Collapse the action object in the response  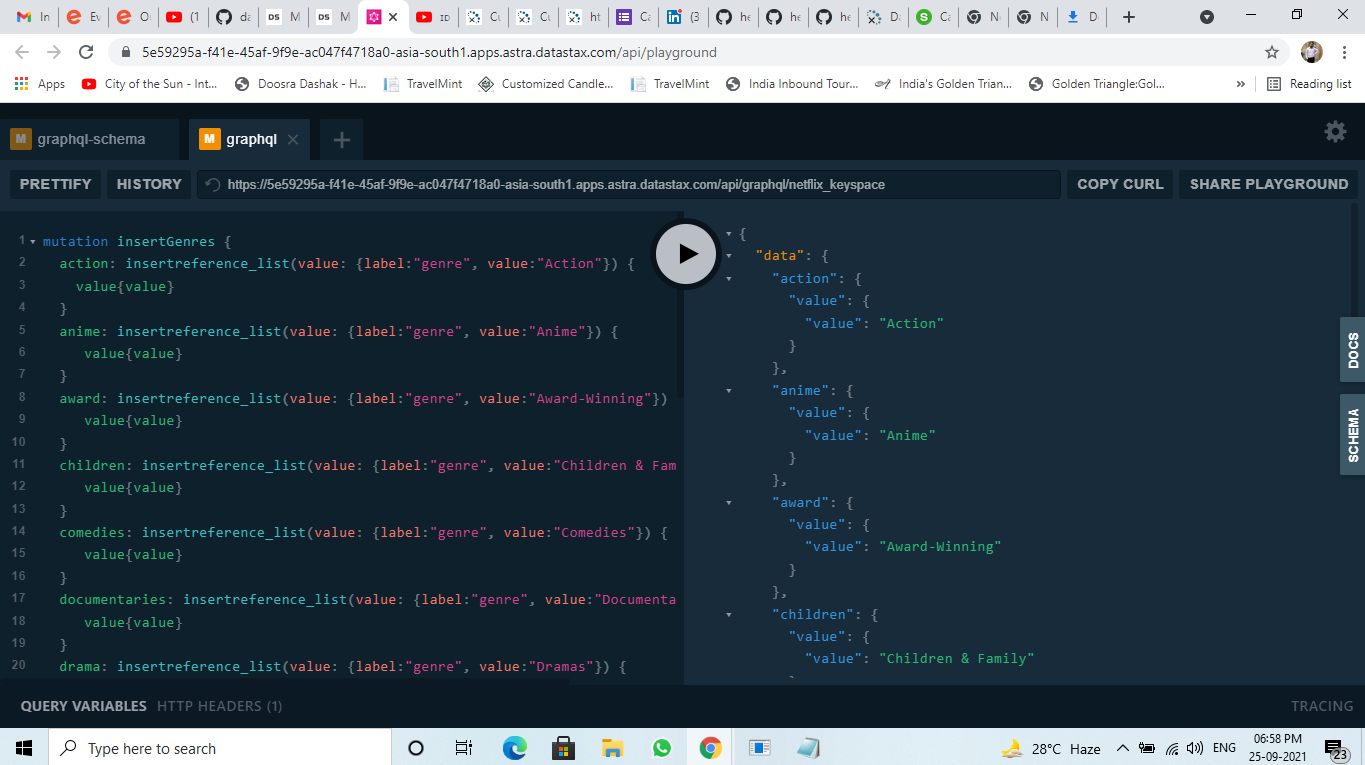pyautogui.click(x=728, y=278)
